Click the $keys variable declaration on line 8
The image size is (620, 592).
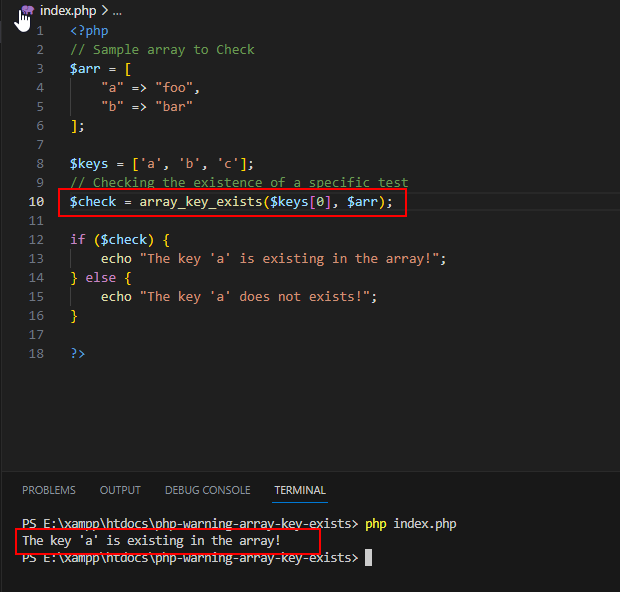coord(89,164)
